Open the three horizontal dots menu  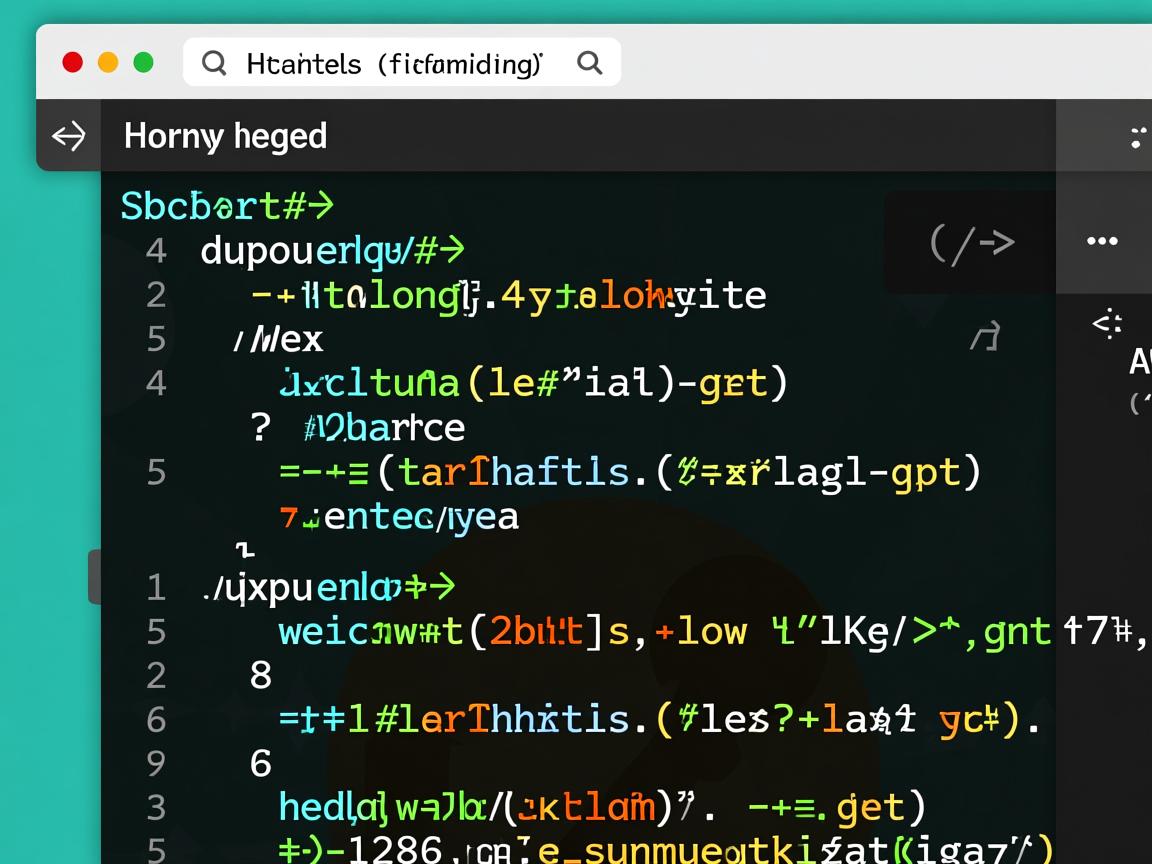(1102, 241)
